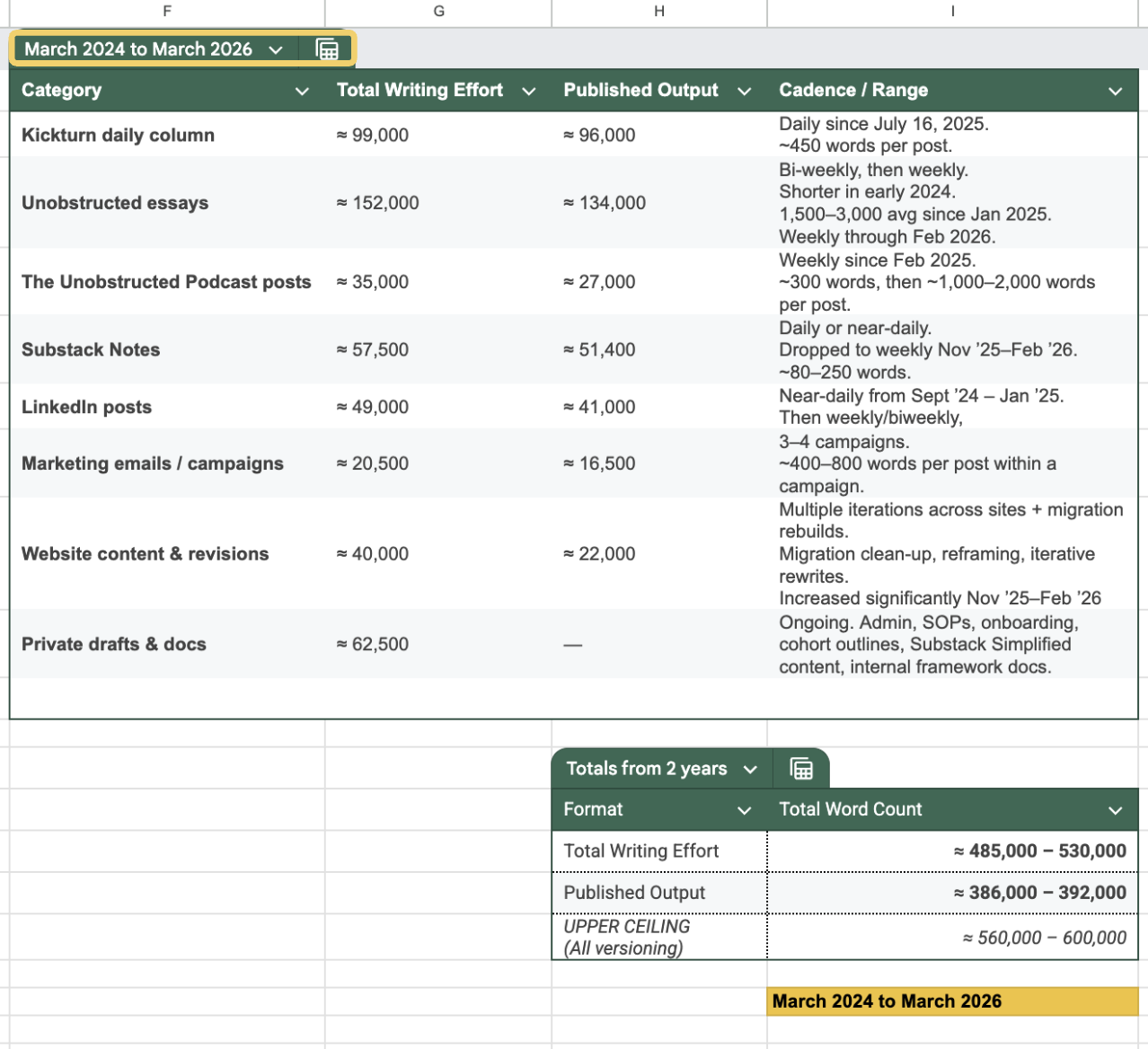Image resolution: width=1148 pixels, height=1049 pixels.
Task: Click the Unobstructed essays category cell
Action: pos(115,203)
